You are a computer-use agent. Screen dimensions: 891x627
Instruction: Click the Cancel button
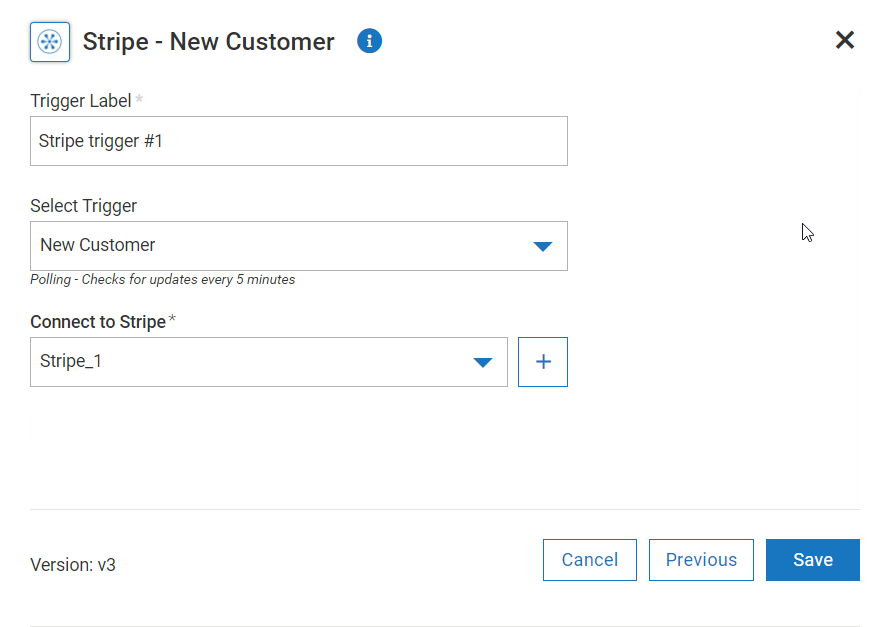(x=589, y=560)
